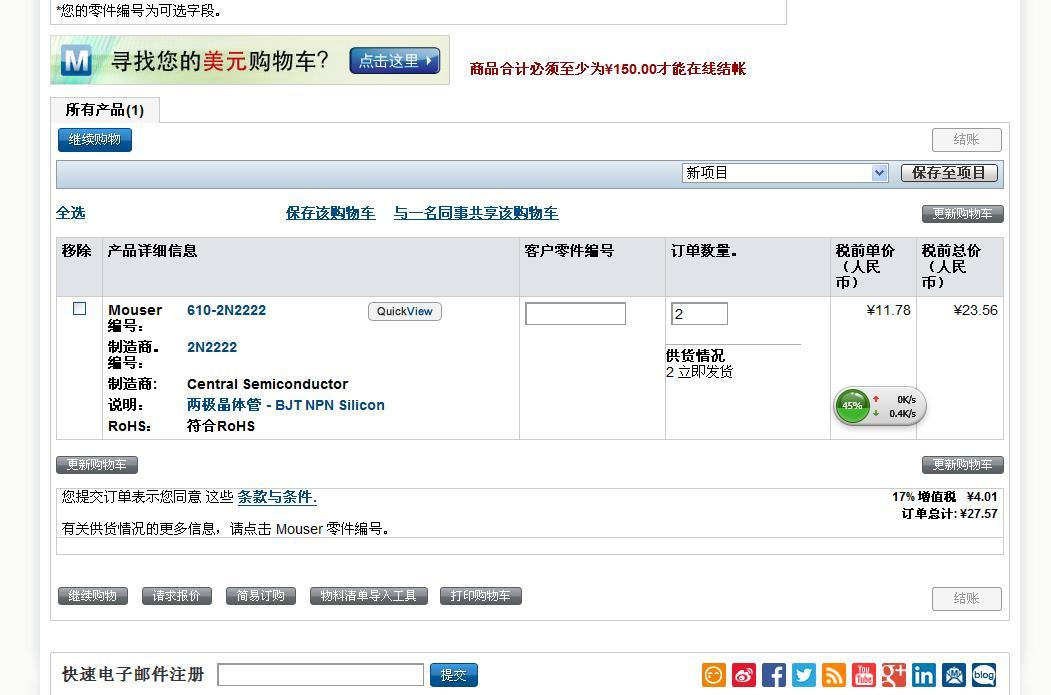Click 更新购物车 button below table on right
This screenshot has height=695, width=1051.
[963, 464]
